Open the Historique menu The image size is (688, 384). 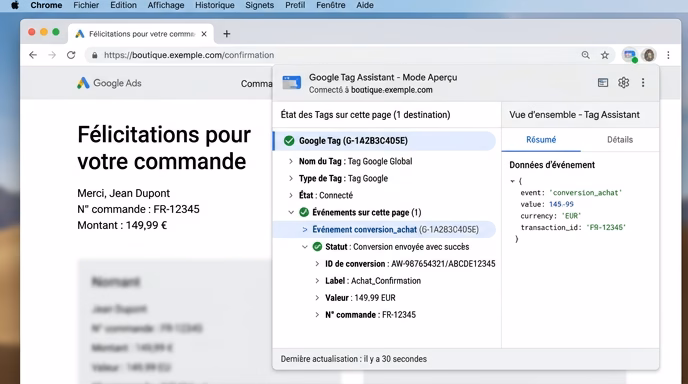[x=215, y=5]
